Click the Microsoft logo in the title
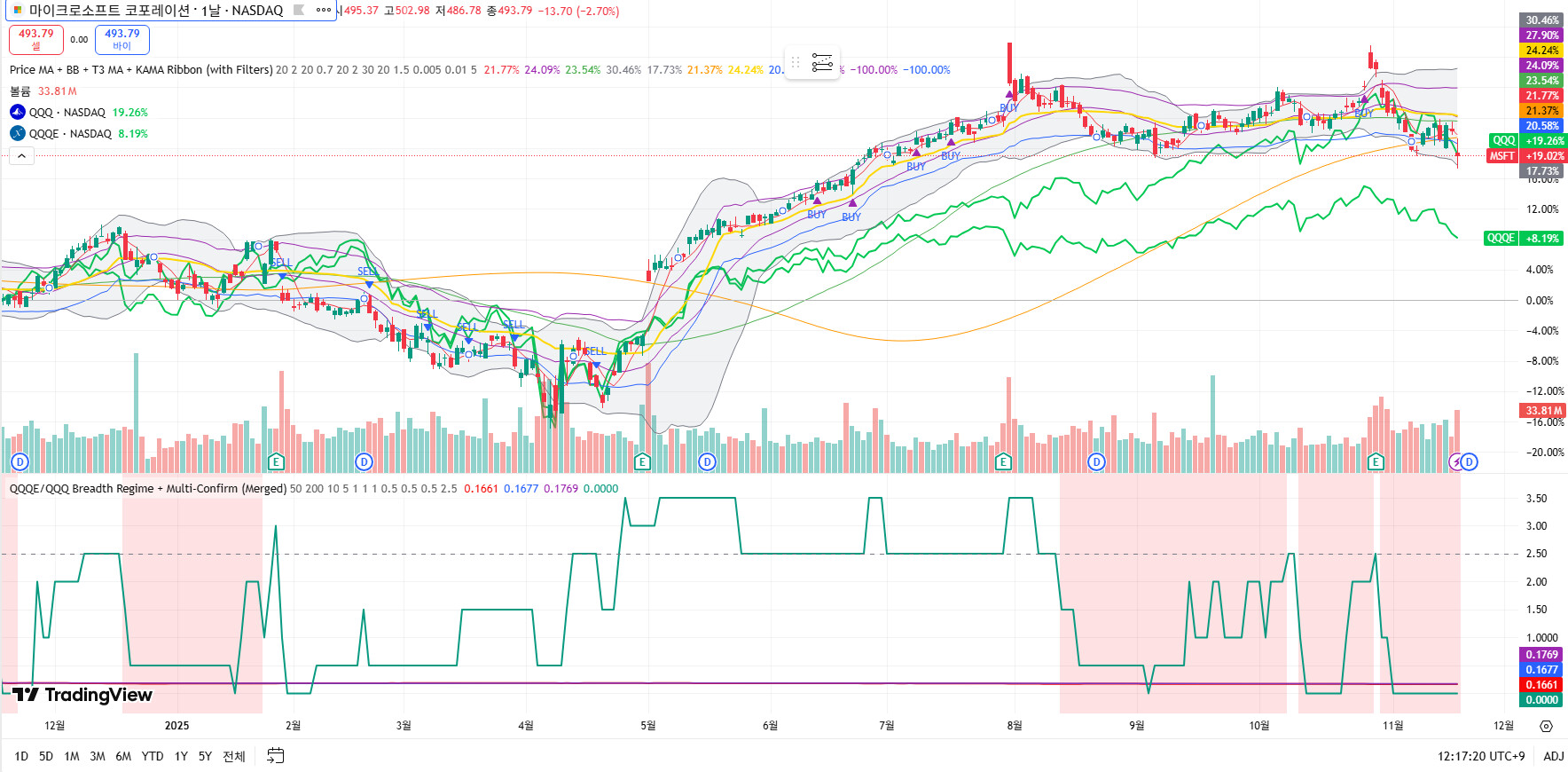 18,11
